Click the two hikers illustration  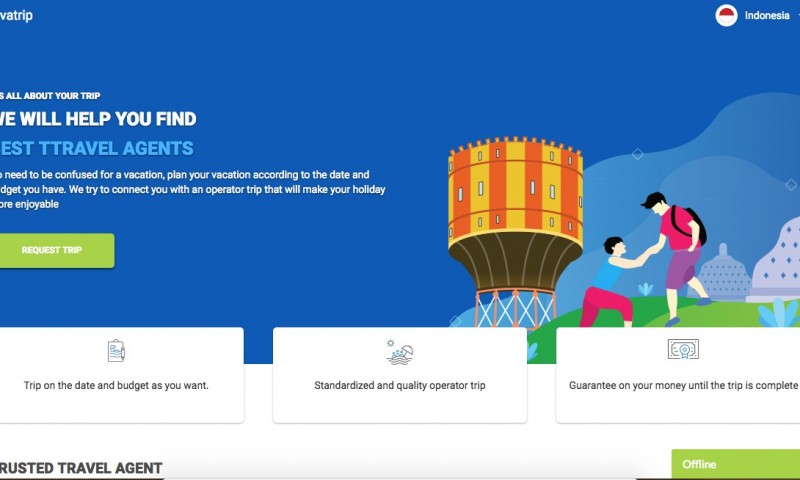645,259
